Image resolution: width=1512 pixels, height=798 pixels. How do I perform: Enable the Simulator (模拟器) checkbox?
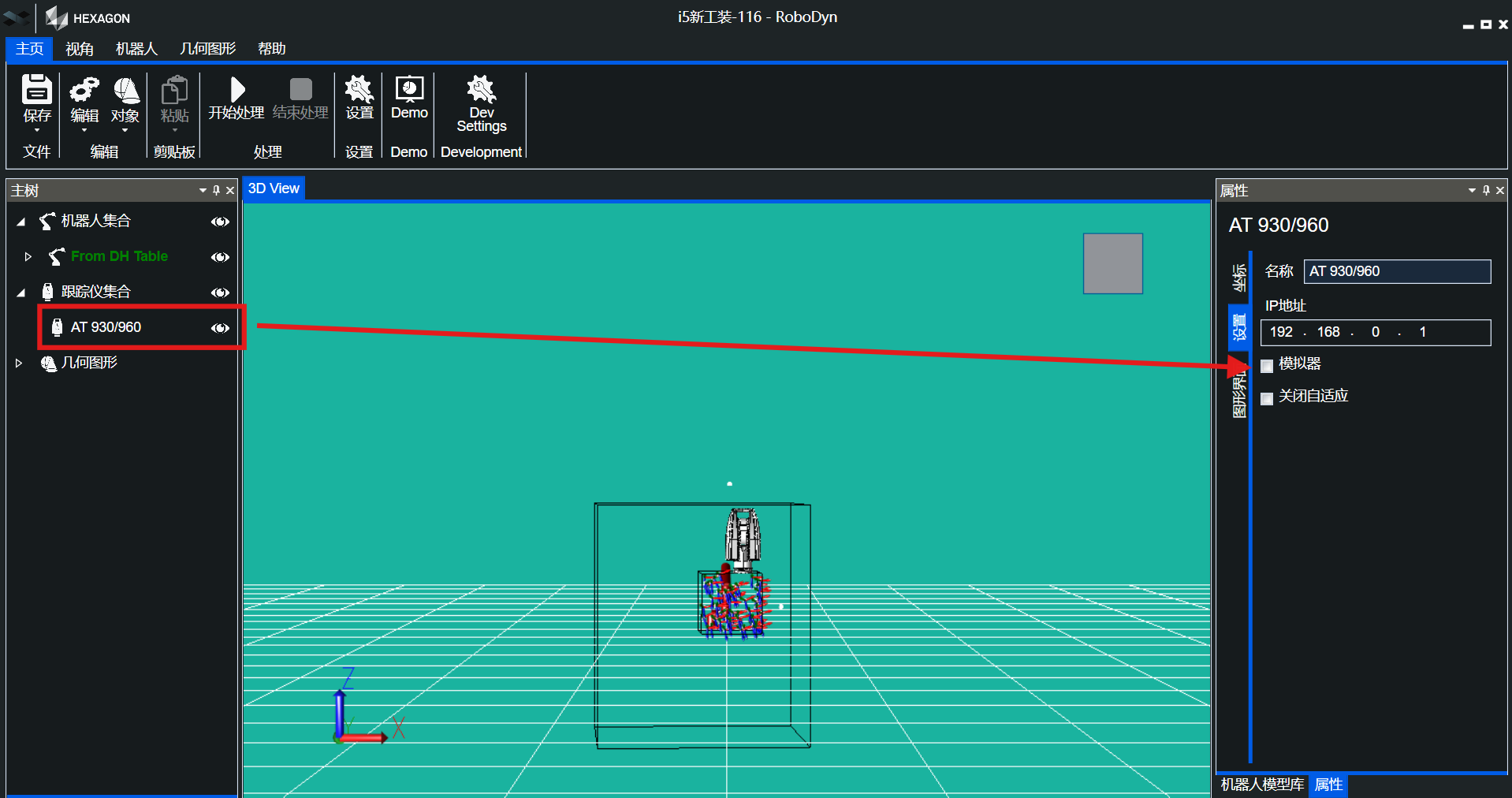1267,365
